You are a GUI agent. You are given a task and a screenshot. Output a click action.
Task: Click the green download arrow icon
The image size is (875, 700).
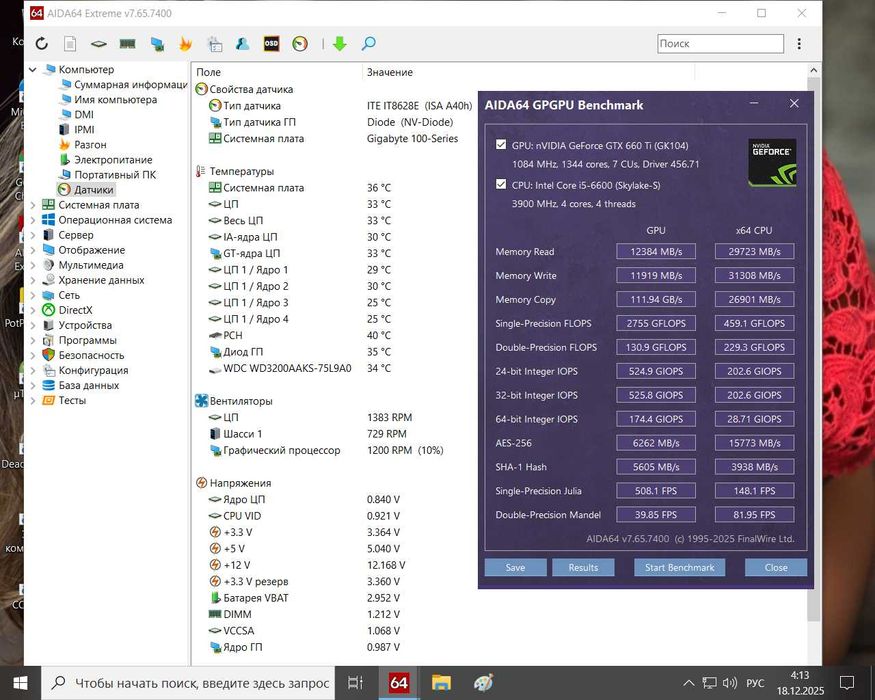pos(339,44)
